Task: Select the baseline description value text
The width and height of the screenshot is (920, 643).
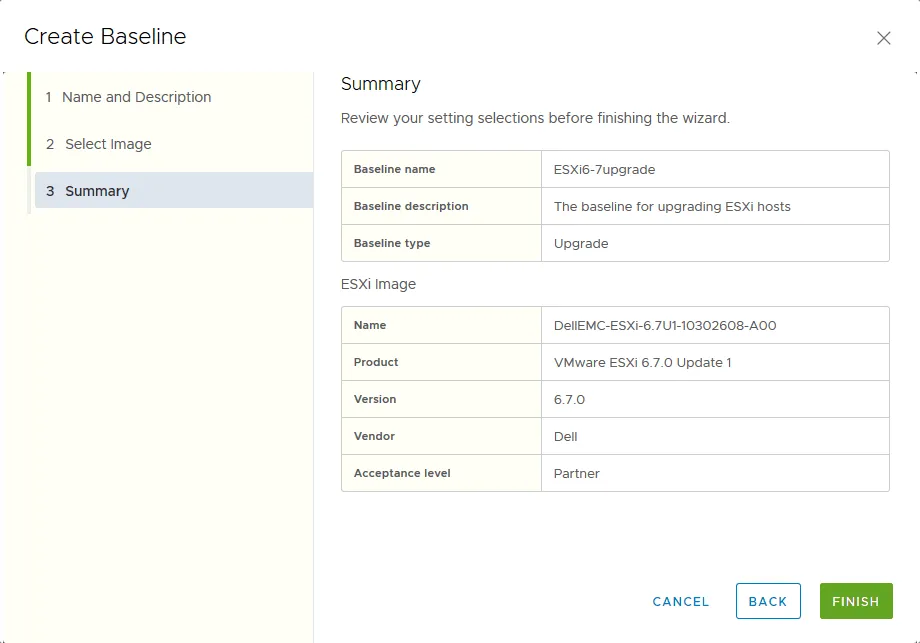Action: (x=671, y=206)
